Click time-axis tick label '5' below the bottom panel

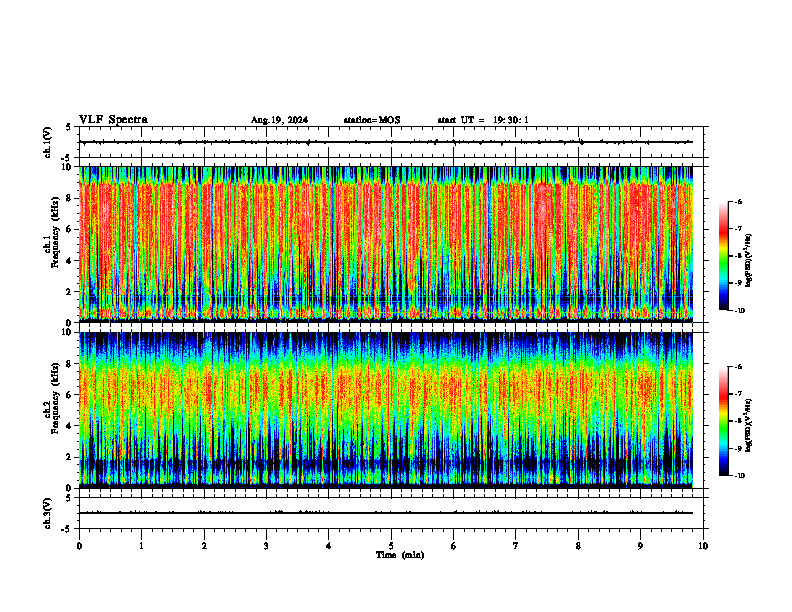point(391,546)
